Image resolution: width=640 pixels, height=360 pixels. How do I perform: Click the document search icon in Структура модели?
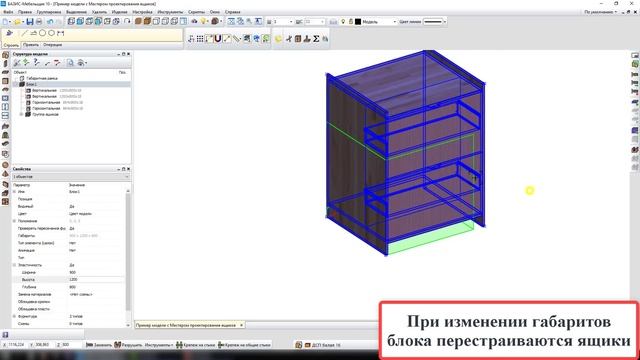tap(70, 62)
